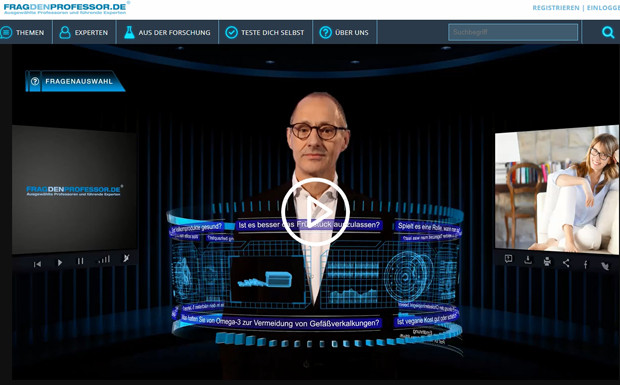Open the Aus der Forschung section
The width and height of the screenshot is (620, 385).
[x=167, y=32]
